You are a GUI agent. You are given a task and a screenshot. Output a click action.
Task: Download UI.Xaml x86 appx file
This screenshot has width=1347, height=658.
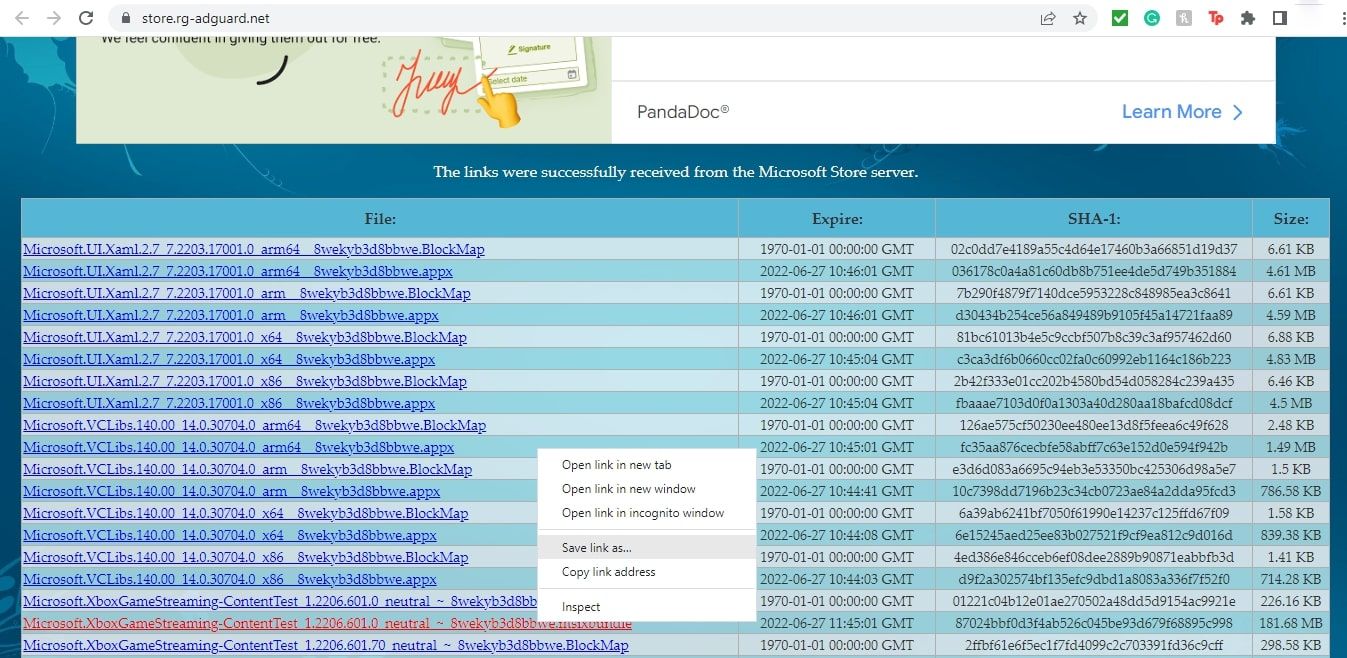[x=229, y=403]
